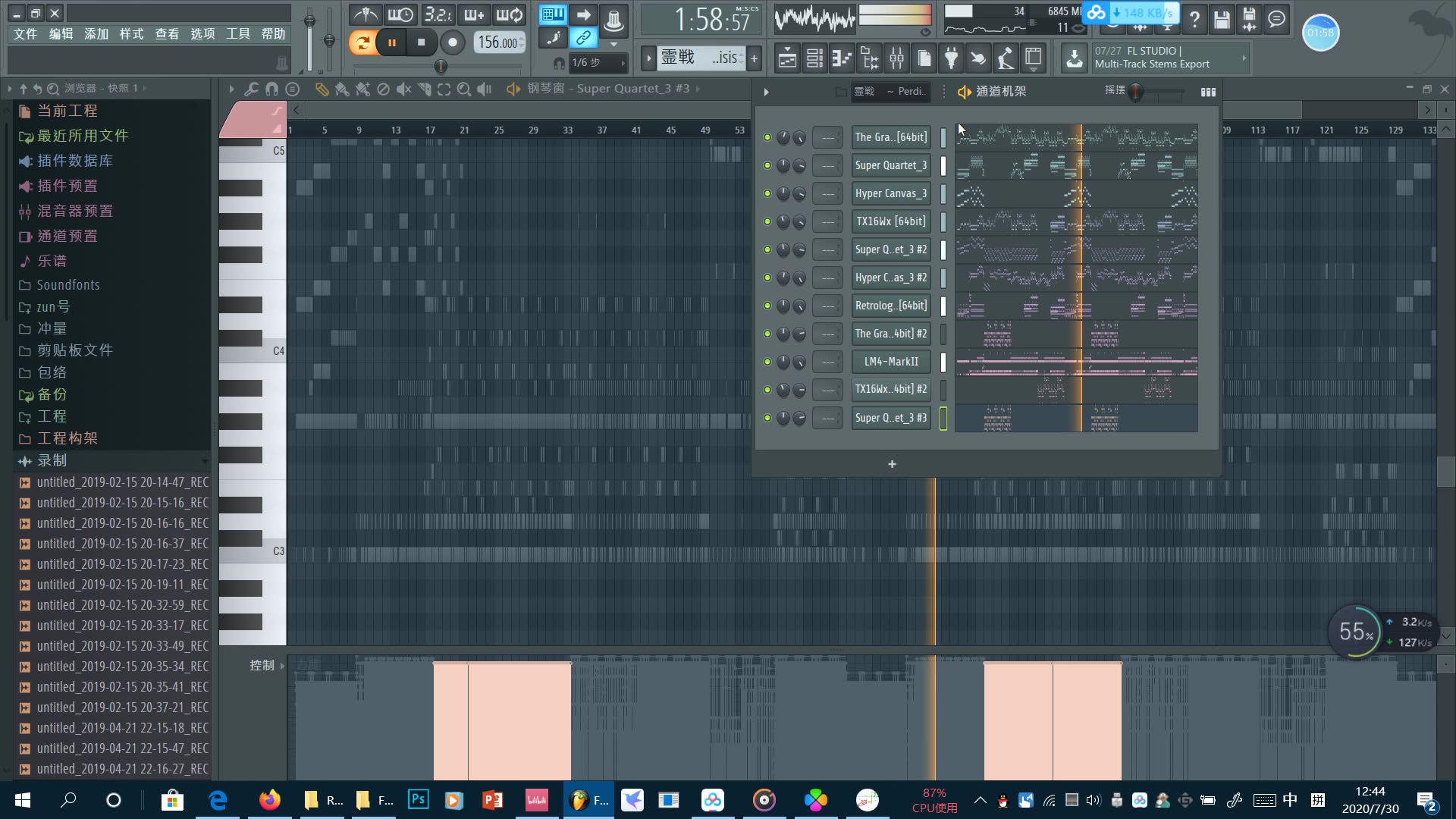
Task: Mute the LM4-MarkII channel
Action: (767, 362)
